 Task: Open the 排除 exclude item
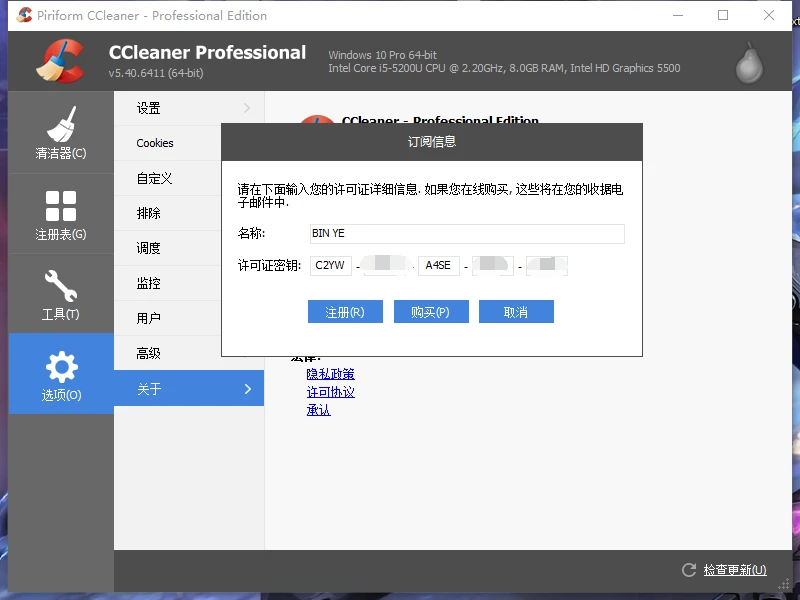[167, 213]
